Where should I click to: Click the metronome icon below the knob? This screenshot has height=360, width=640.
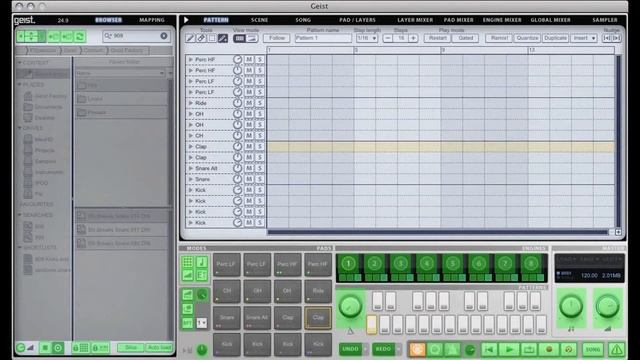[350, 331]
